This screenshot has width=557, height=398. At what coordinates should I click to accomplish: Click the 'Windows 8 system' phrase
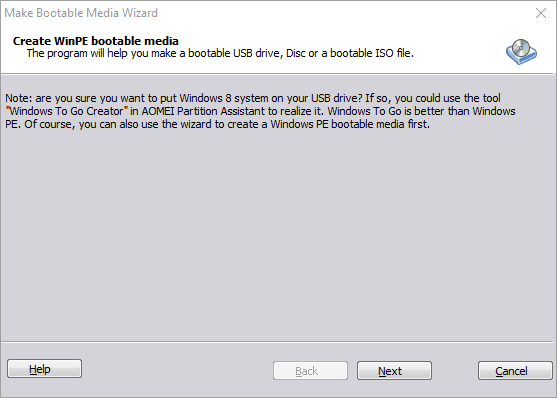point(223,98)
